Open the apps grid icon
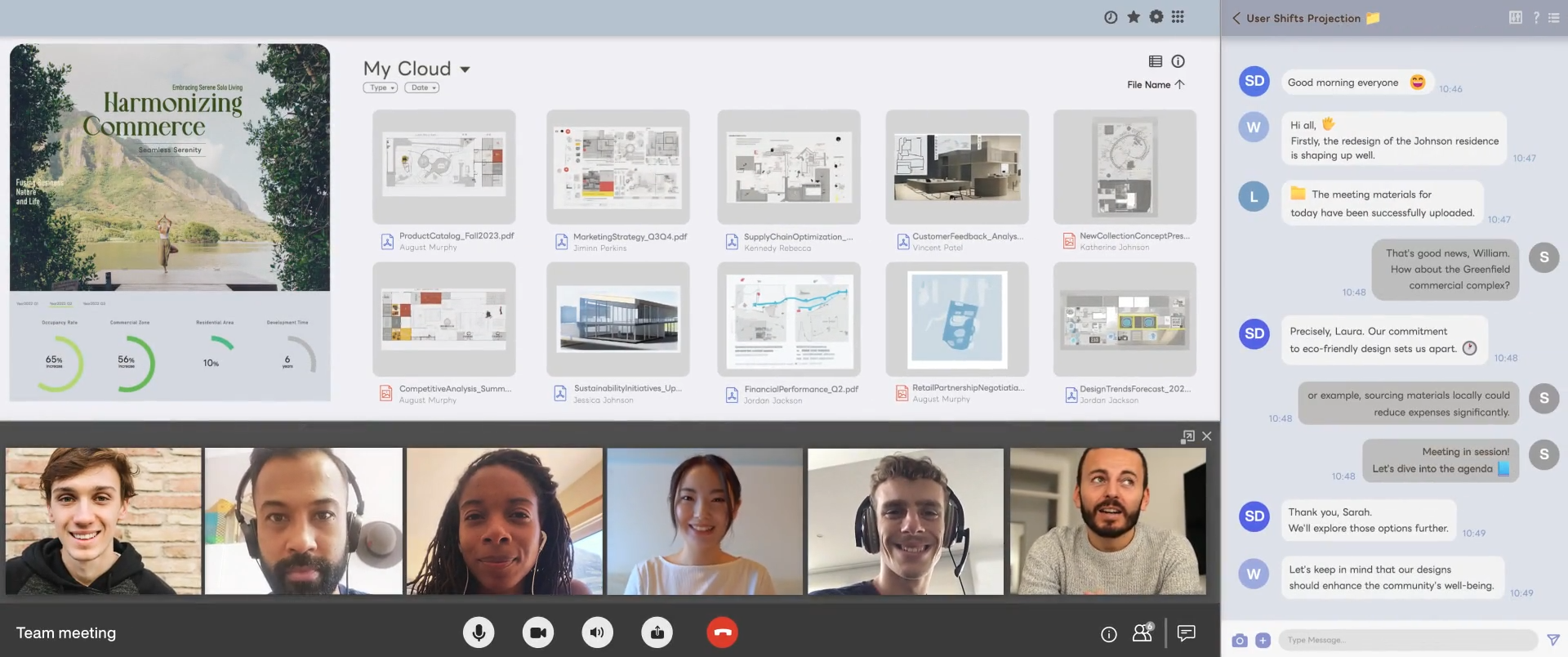Image resolution: width=1568 pixels, height=657 pixels. point(1178,17)
